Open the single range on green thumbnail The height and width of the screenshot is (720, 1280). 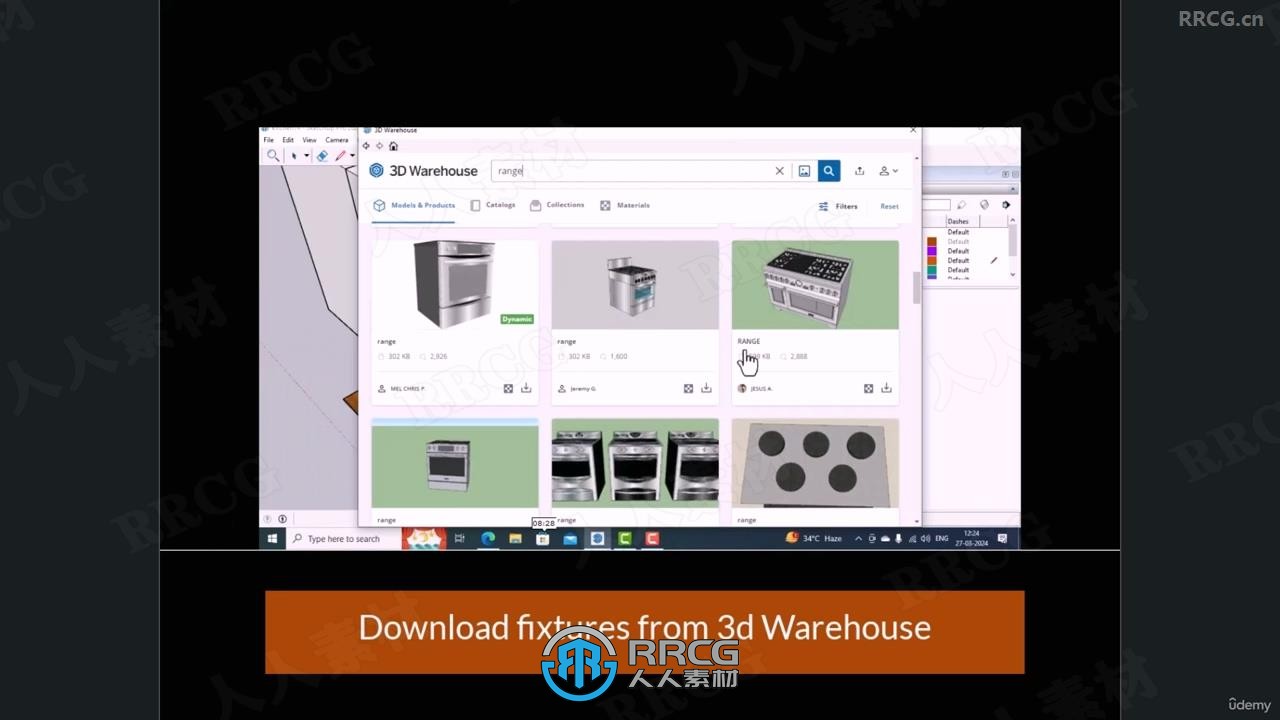[455, 463]
